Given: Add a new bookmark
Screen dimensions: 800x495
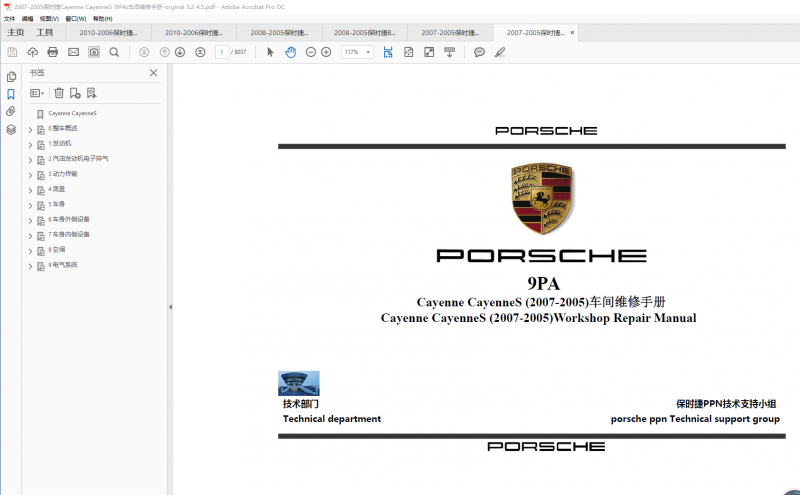Looking at the screenshot, I should point(75,93).
